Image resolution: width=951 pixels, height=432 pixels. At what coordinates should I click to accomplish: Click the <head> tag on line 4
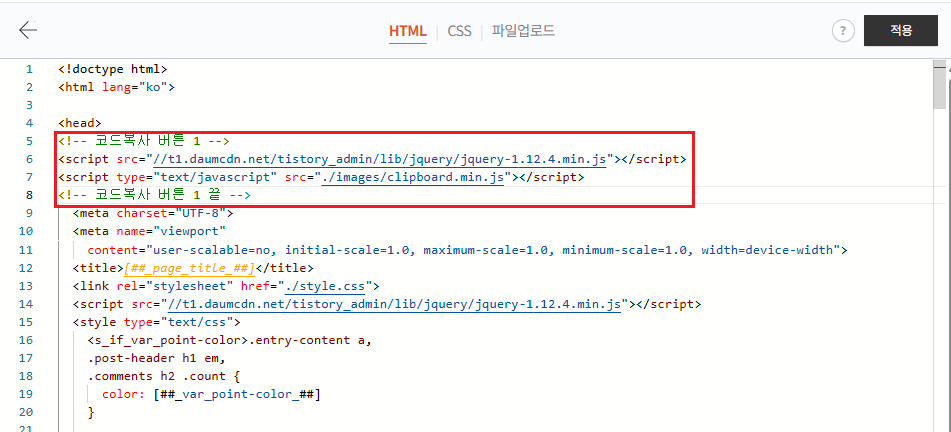(79, 123)
